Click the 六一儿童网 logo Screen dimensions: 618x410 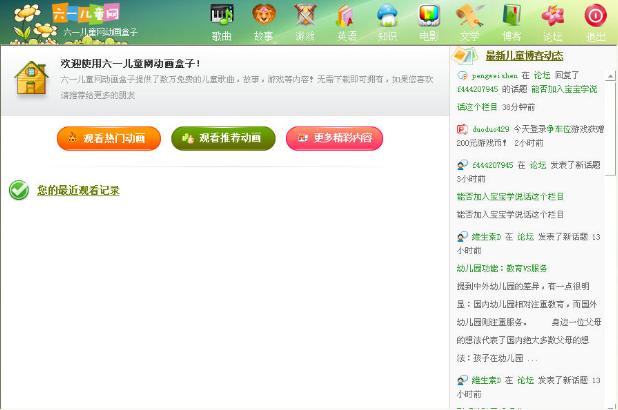[66, 14]
